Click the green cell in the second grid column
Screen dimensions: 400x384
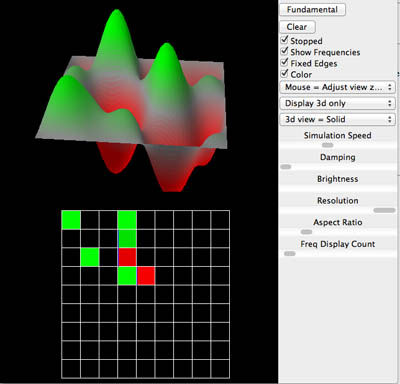tap(90, 257)
